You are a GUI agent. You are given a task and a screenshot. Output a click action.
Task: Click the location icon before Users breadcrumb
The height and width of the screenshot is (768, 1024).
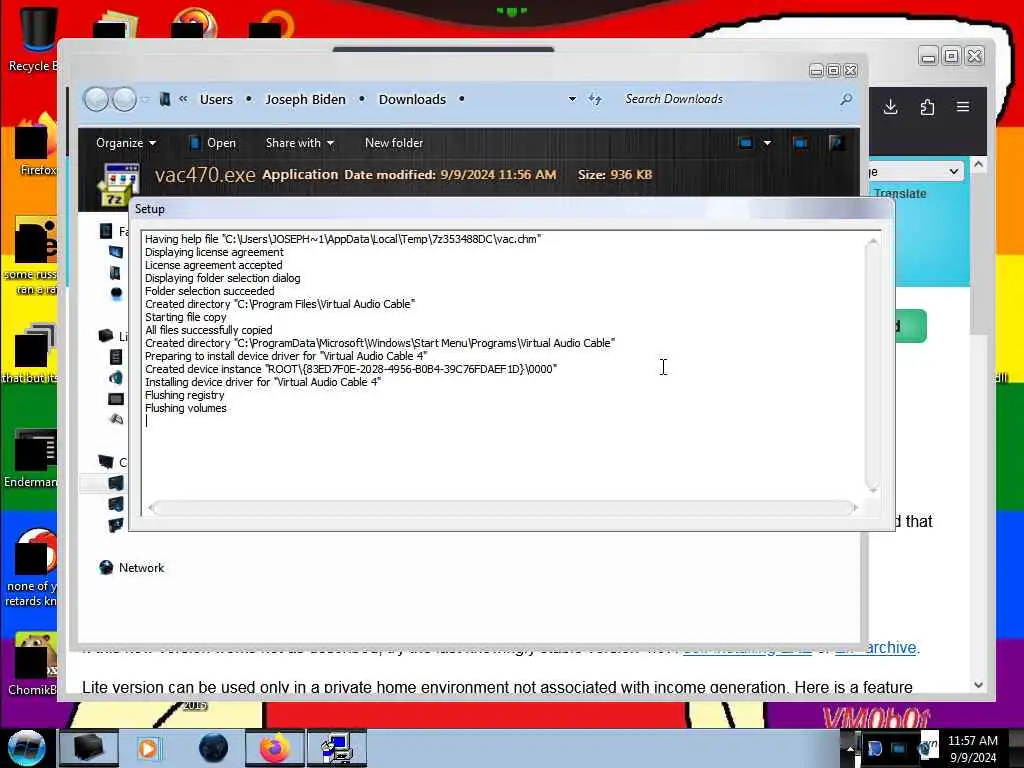[165, 99]
